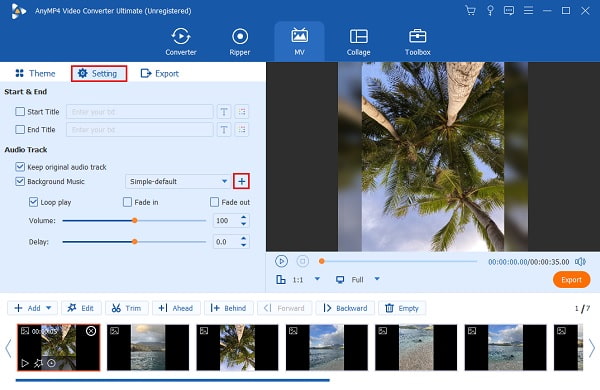Play the preview video
600x390 pixels.
(281, 261)
